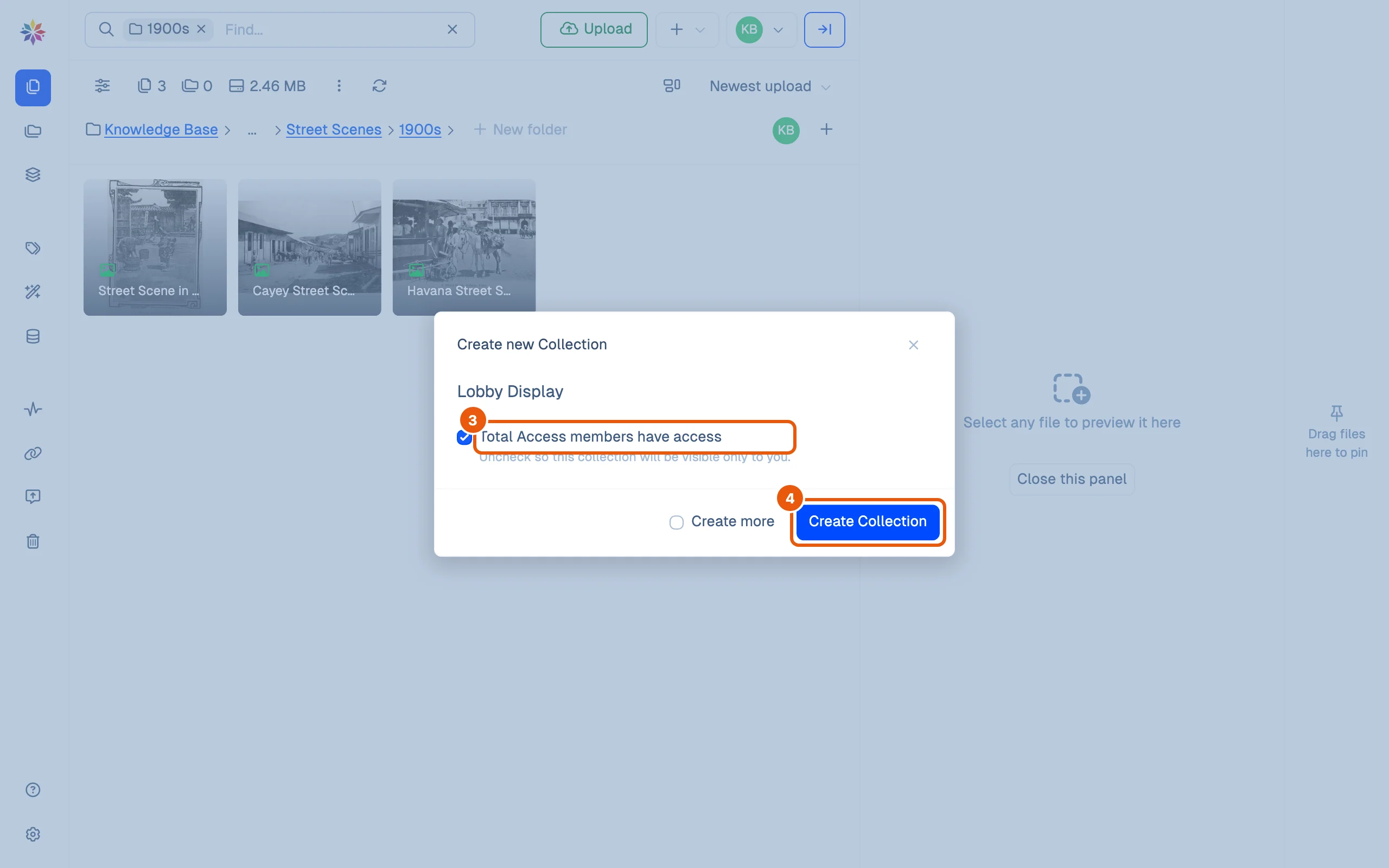Open the stacked layers sidebar icon
The image size is (1389, 868).
coord(33,175)
